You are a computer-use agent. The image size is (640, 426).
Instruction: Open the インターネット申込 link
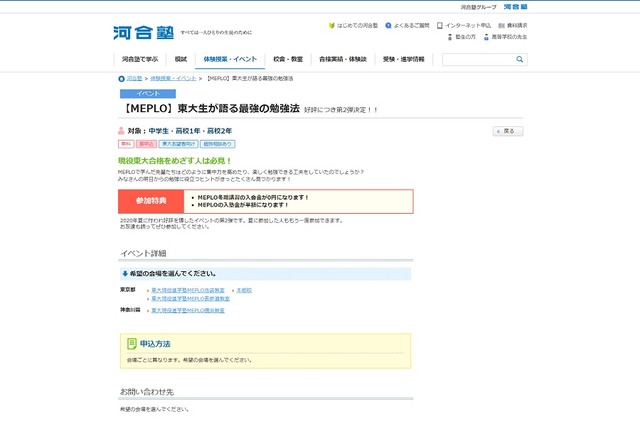464,26
